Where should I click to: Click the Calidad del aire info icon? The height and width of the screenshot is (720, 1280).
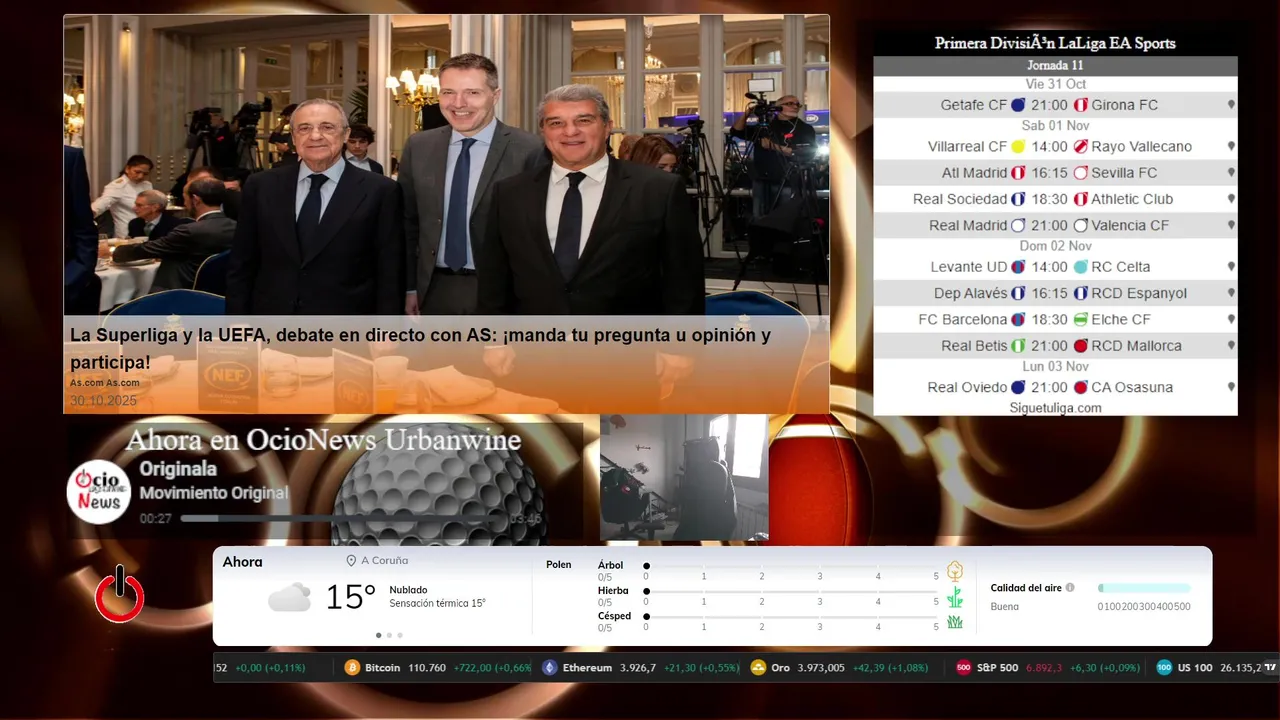(x=1070, y=588)
